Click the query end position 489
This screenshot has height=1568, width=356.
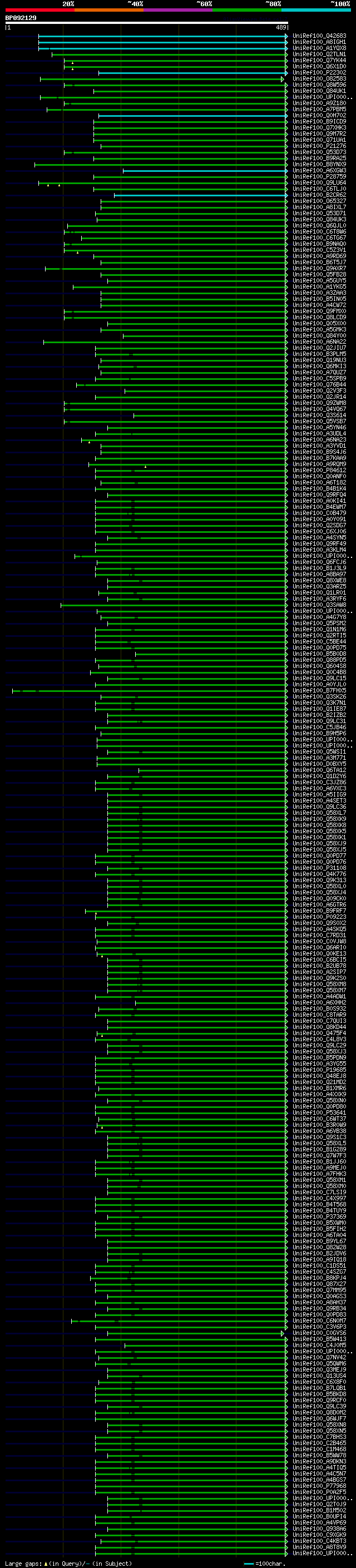pos(281,27)
